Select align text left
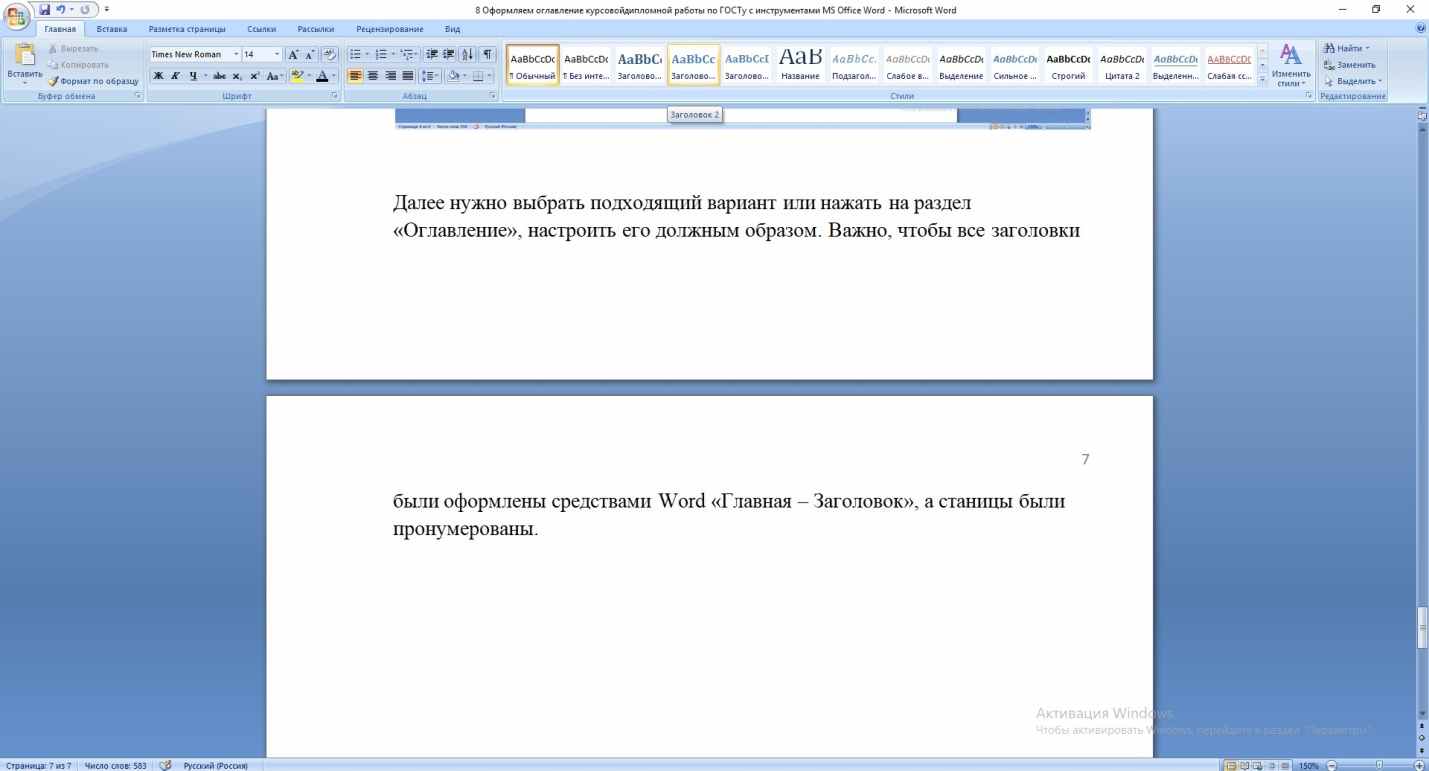 pyautogui.click(x=356, y=76)
